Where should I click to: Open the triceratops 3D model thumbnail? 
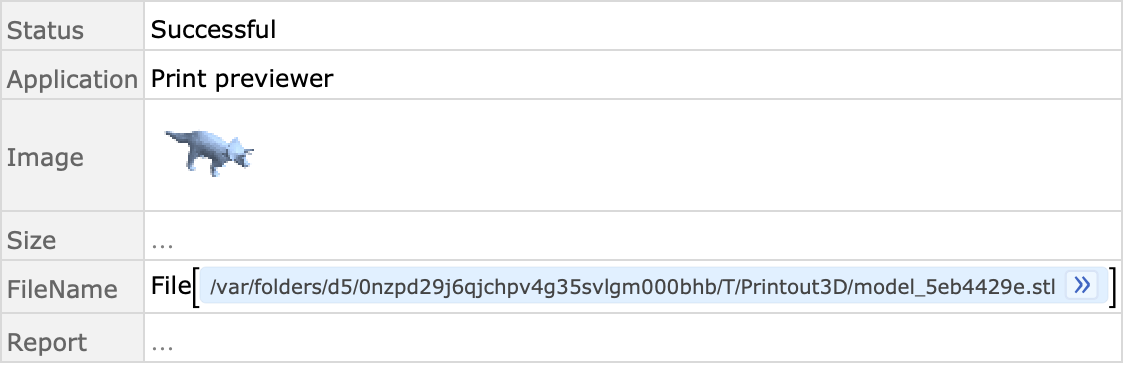pos(210,153)
